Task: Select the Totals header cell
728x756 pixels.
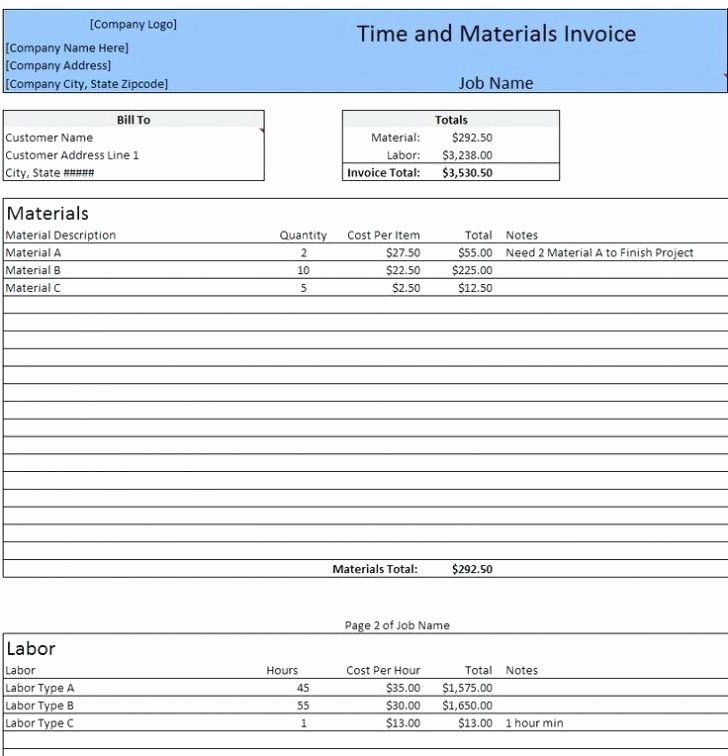Action: [451, 120]
